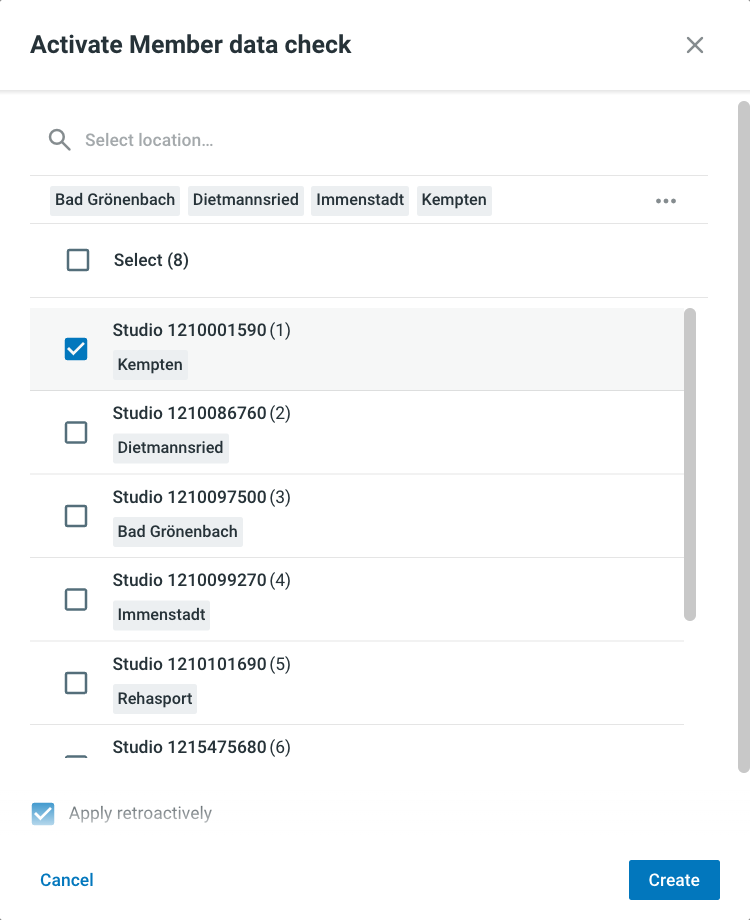
Task: Check the Studio 1210099270 checkbox
Action: 76,600
